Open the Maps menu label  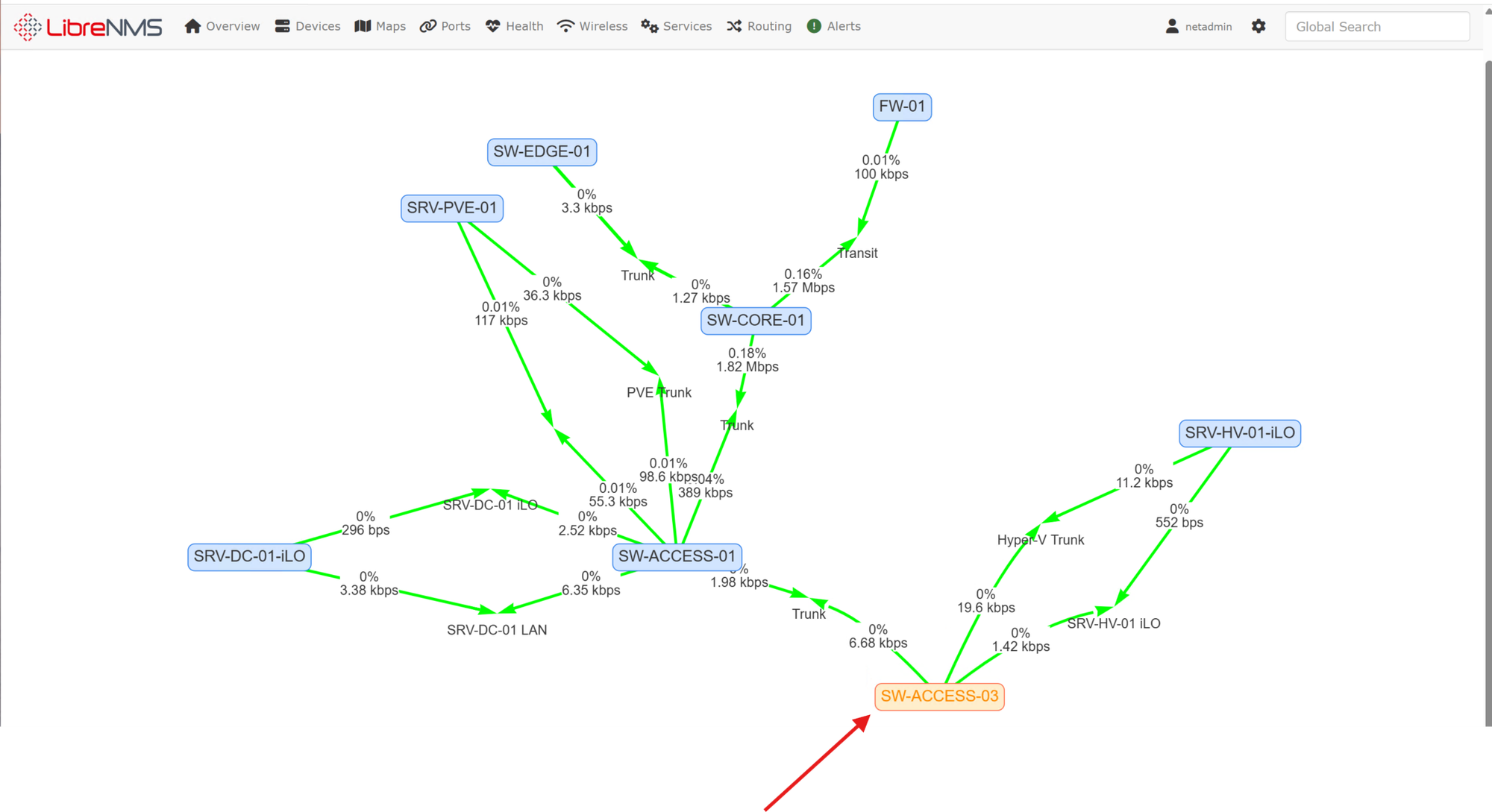[391, 26]
